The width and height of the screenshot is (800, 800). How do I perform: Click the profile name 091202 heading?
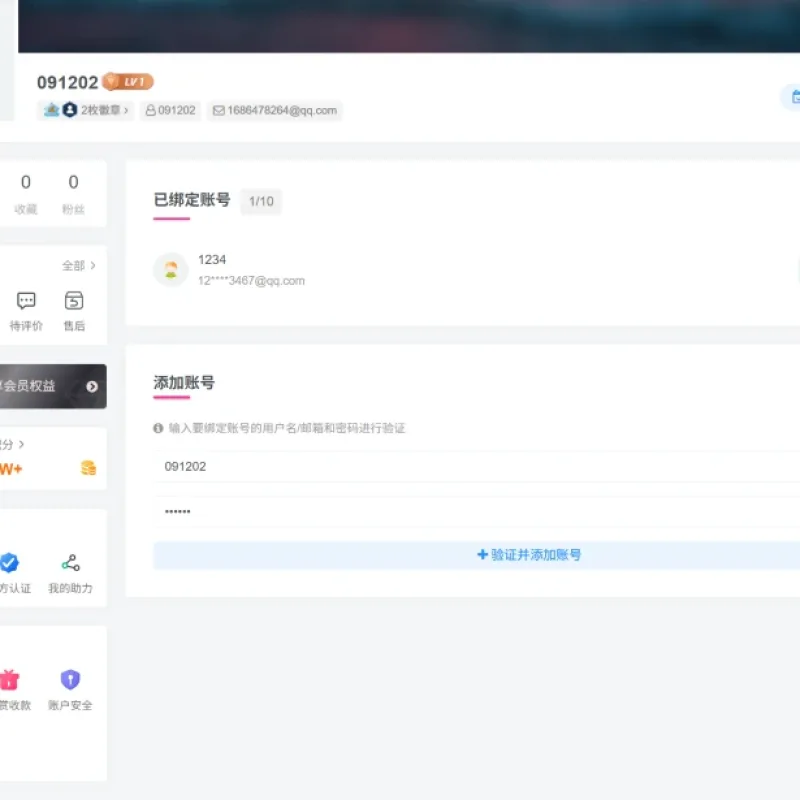click(67, 82)
